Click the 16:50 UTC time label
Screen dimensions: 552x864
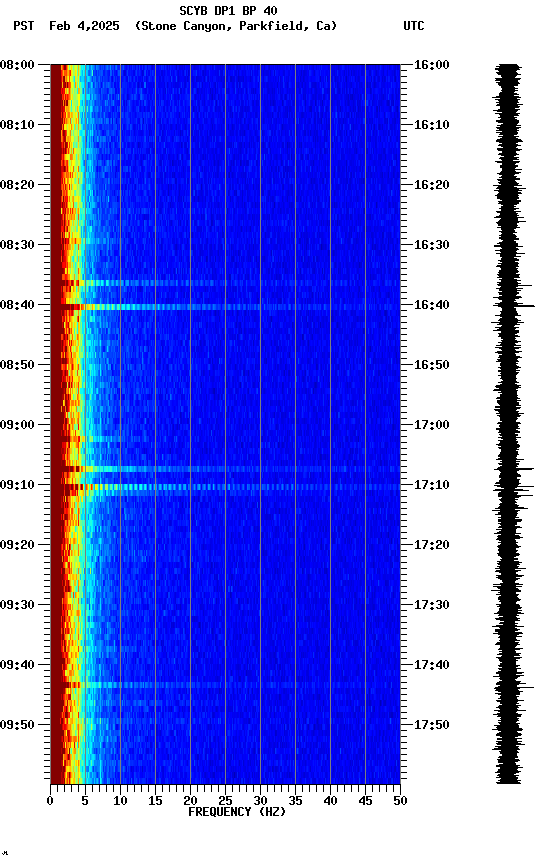coord(431,365)
